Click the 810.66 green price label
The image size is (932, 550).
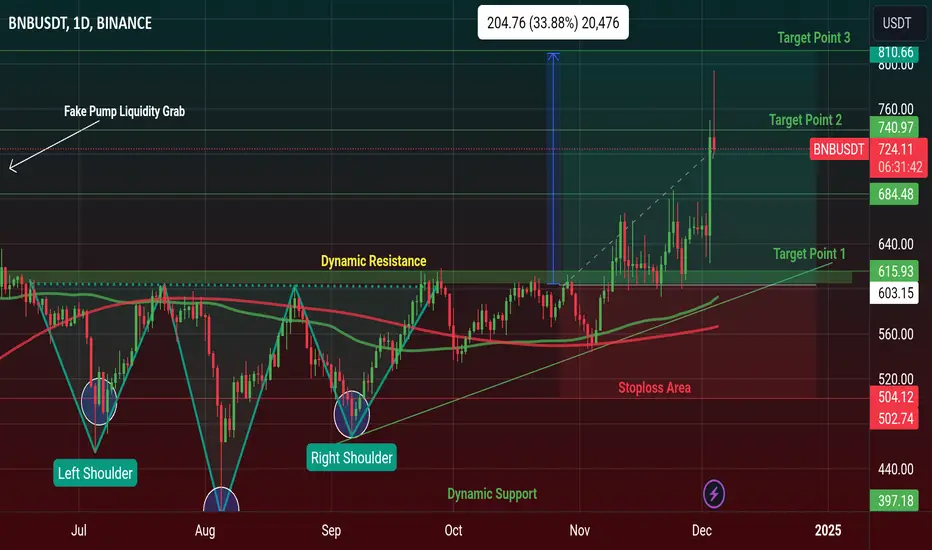click(x=895, y=52)
